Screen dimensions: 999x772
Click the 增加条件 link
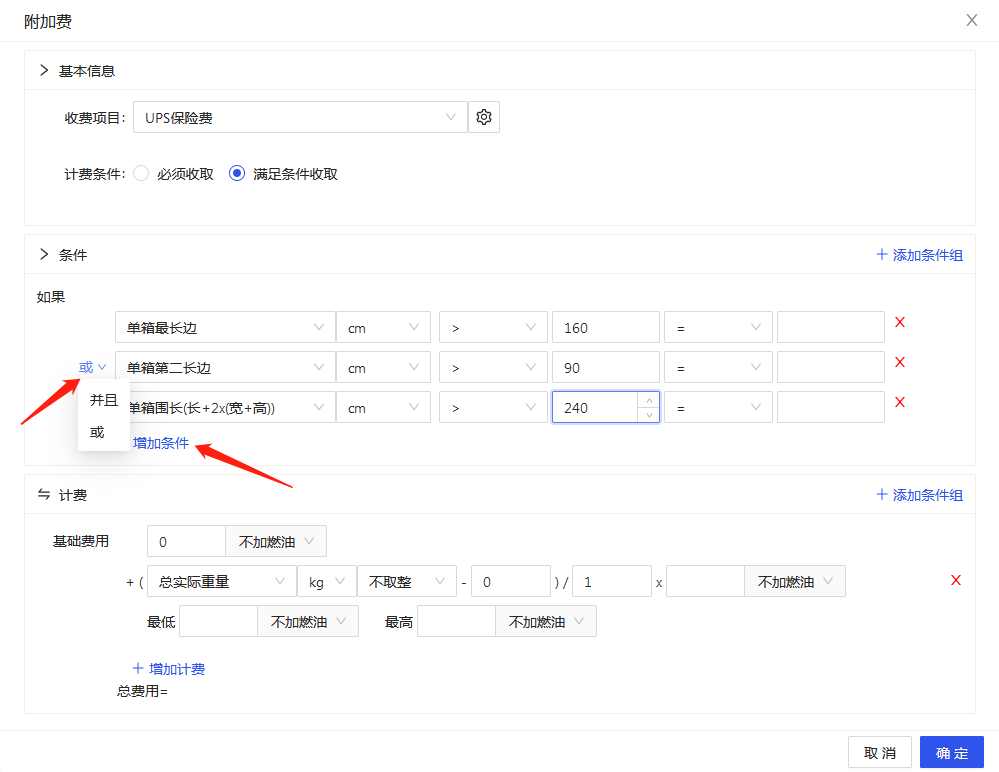tap(161, 443)
